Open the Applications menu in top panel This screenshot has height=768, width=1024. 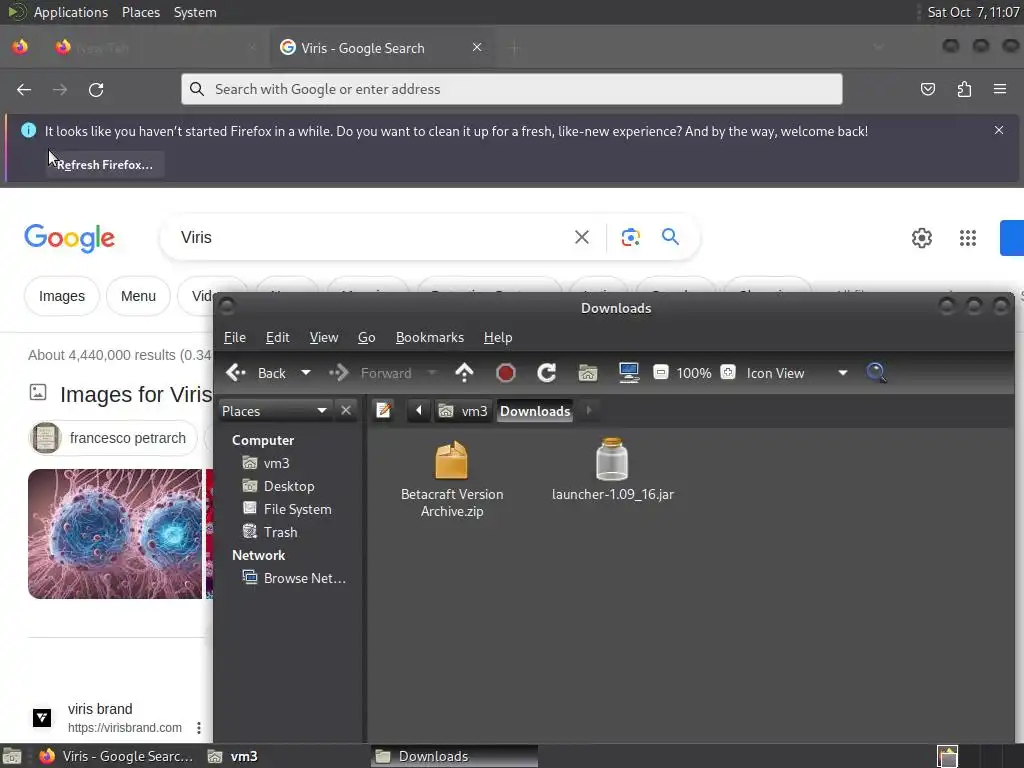click(x=71, y=12)
